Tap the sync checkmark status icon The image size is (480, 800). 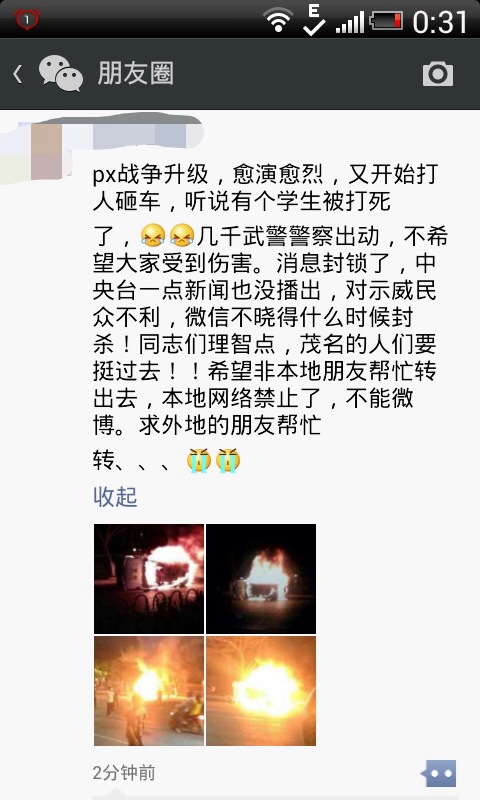pos(314,20)
